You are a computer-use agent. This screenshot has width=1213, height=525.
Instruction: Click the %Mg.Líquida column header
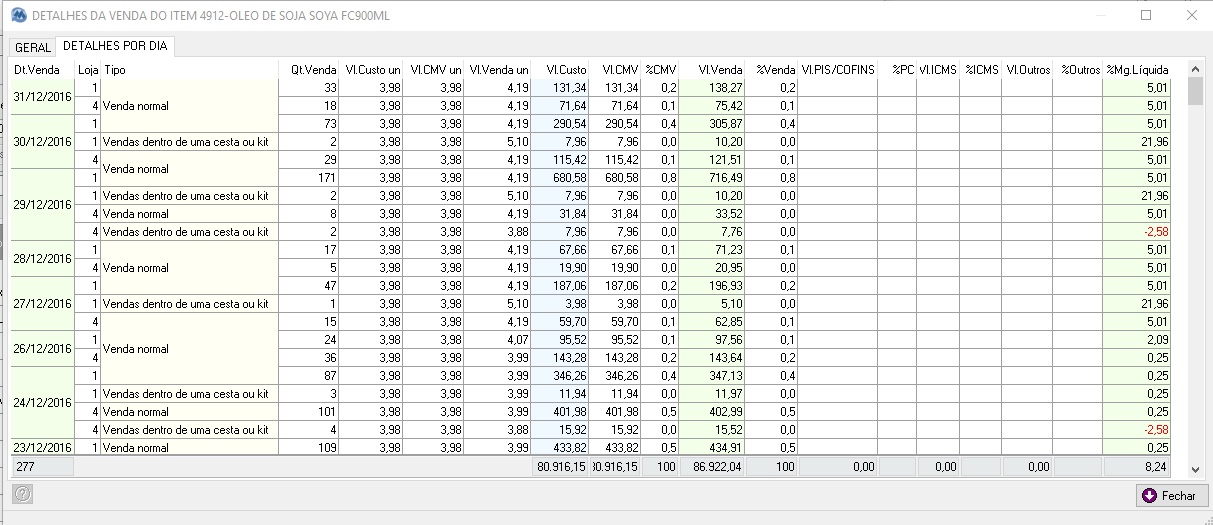[x=1137, y=69]
